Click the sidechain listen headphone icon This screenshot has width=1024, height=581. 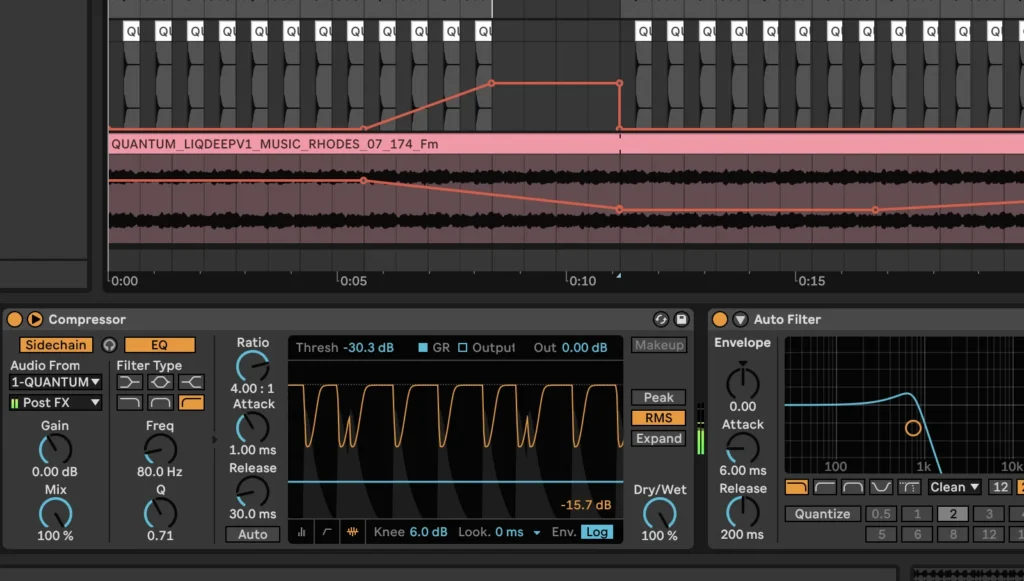click(109, 345)
